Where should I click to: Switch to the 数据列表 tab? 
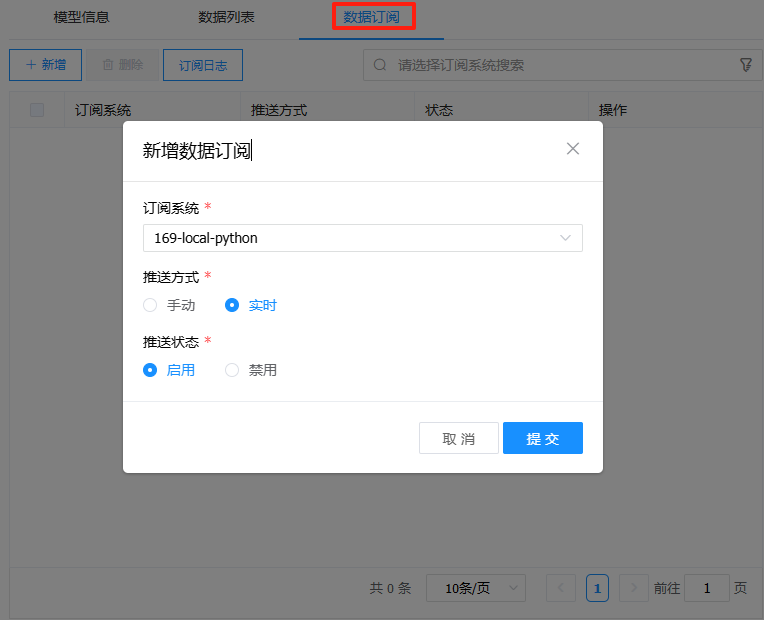(226, 17)
